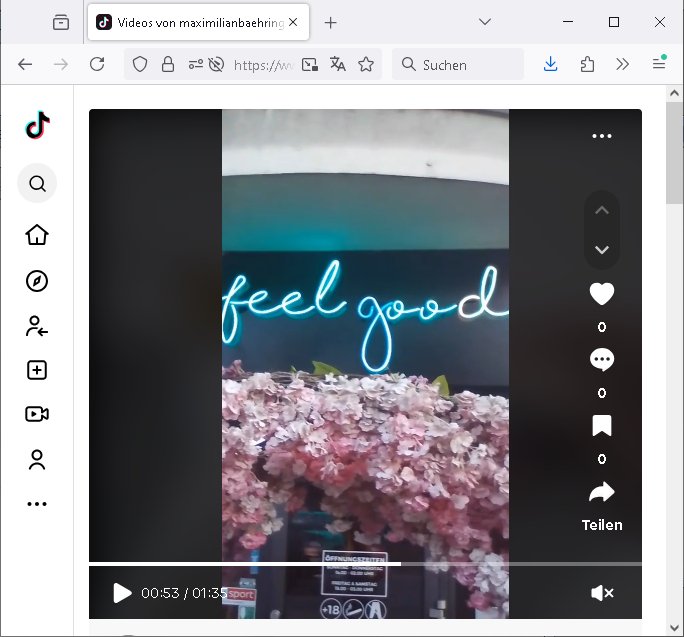Translate this page icon
The height and width of the screenshot is (637, 684).
337,65
